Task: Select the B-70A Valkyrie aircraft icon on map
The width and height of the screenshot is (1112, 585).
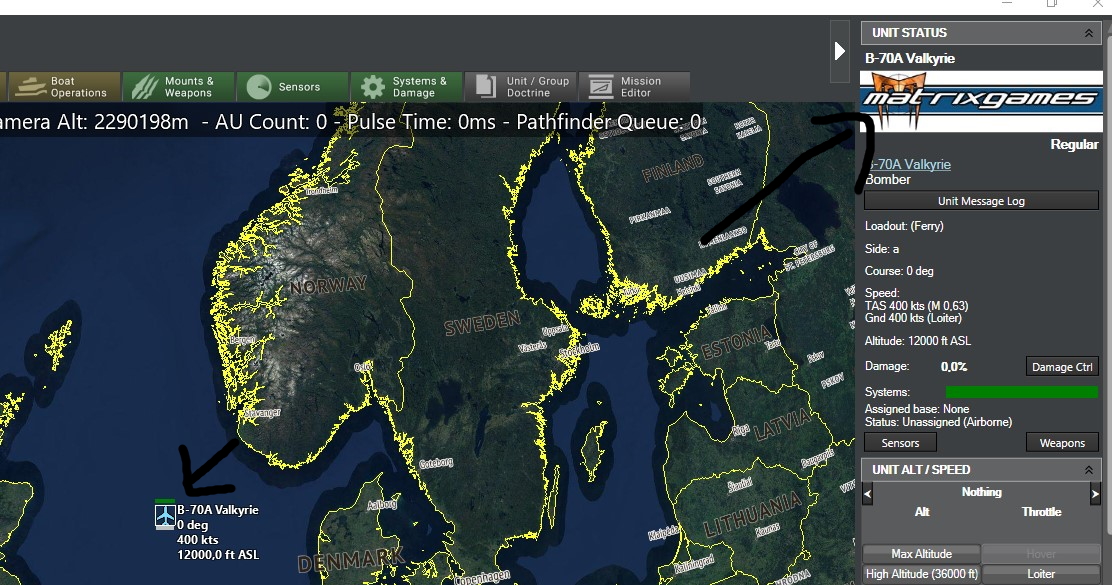Action: (165, 516)
